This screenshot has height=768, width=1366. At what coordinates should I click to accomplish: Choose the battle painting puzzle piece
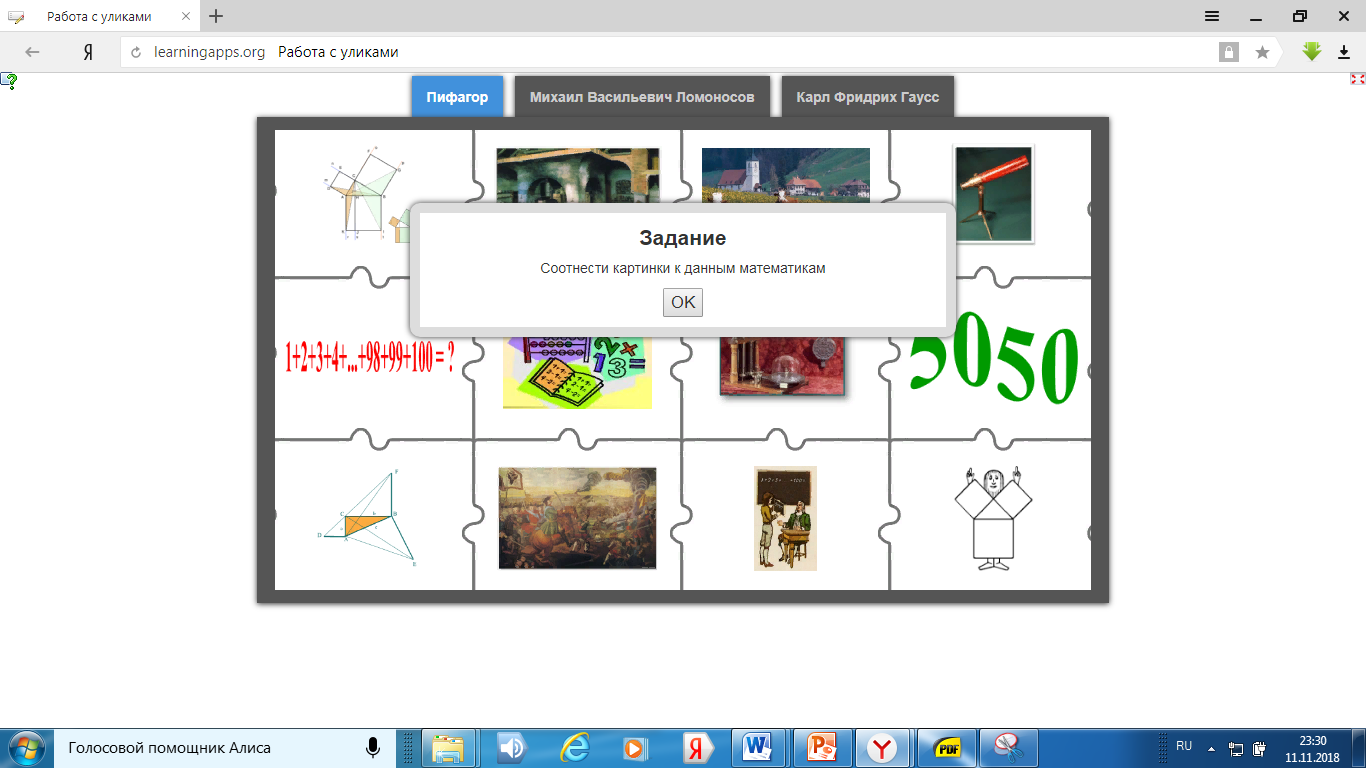[577, 517]
